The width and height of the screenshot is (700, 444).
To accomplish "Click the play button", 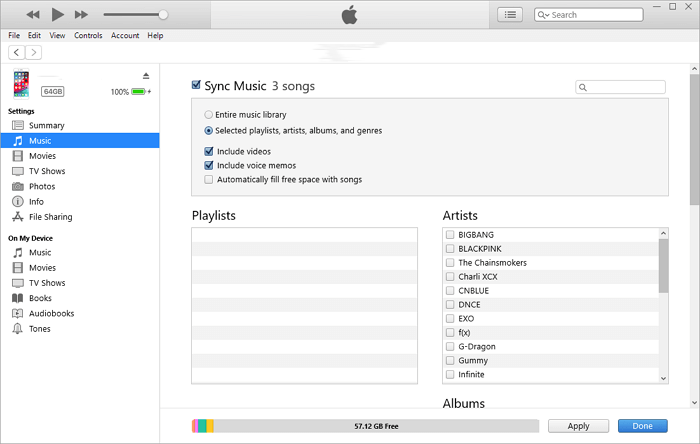I will [x=57, y=15].
